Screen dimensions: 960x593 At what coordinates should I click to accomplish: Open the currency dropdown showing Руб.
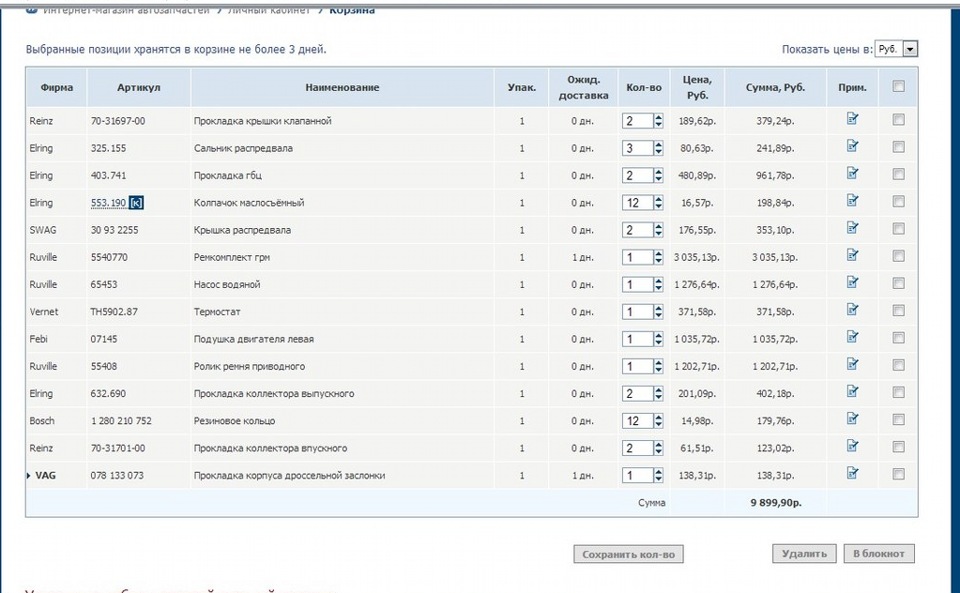pos(896,49)
